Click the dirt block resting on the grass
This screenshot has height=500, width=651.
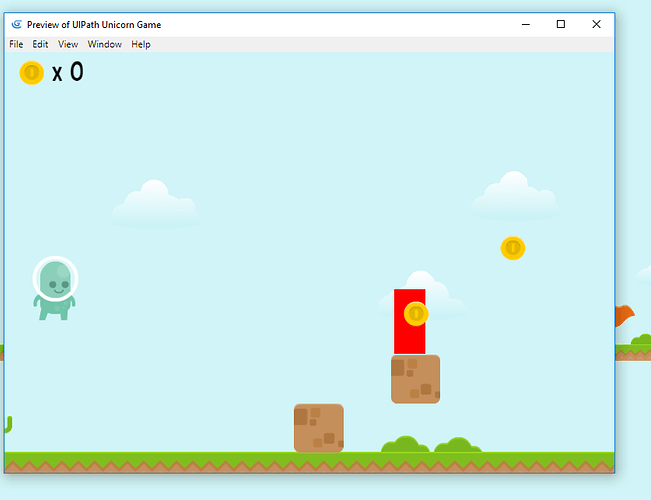(x=318, y=428)
